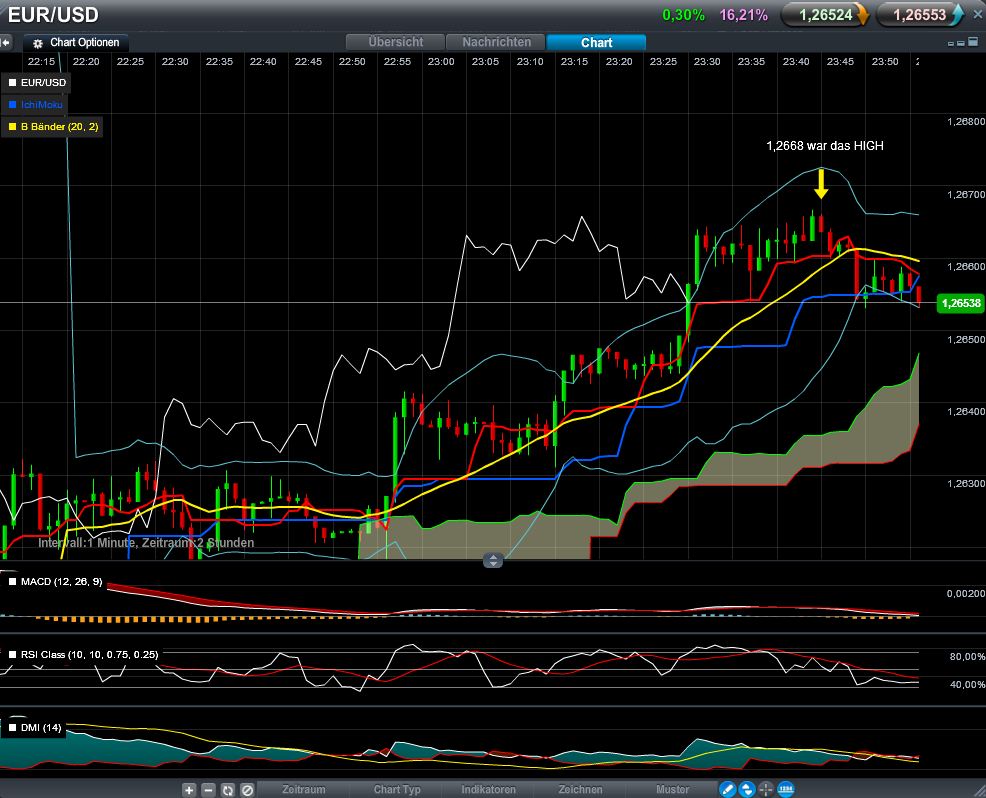The image size is (986, 798).
Task: Click the blue 1234 values icon
Action: (786, 789)
